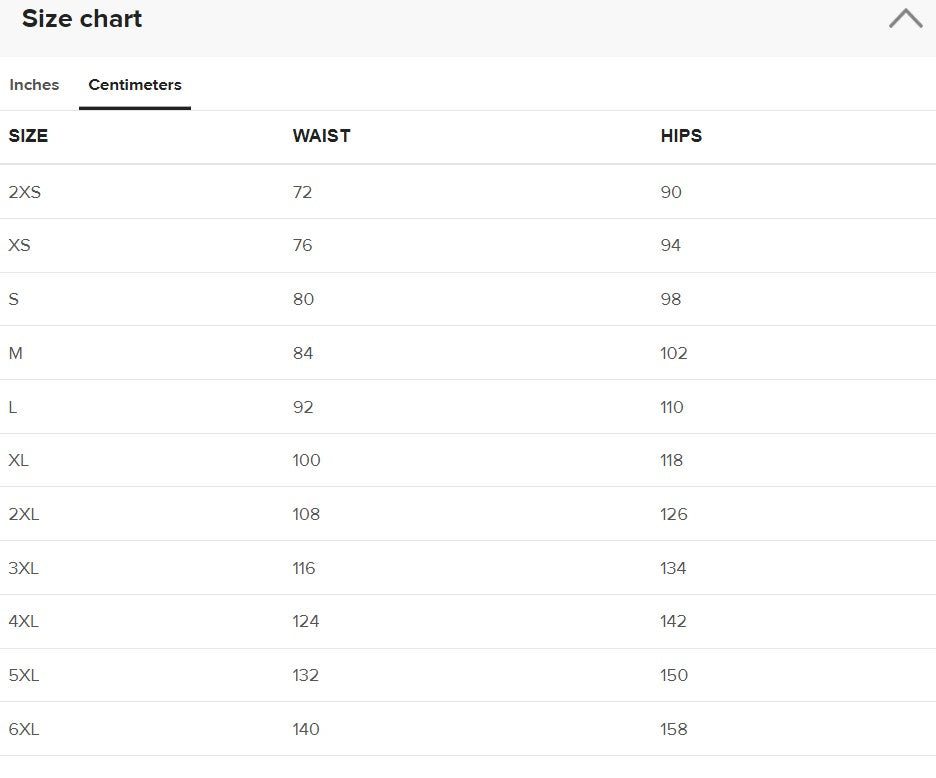This screenshot has width=936, height=778.
Task: Click waist value 80 for size S
Action: point(303,299)
